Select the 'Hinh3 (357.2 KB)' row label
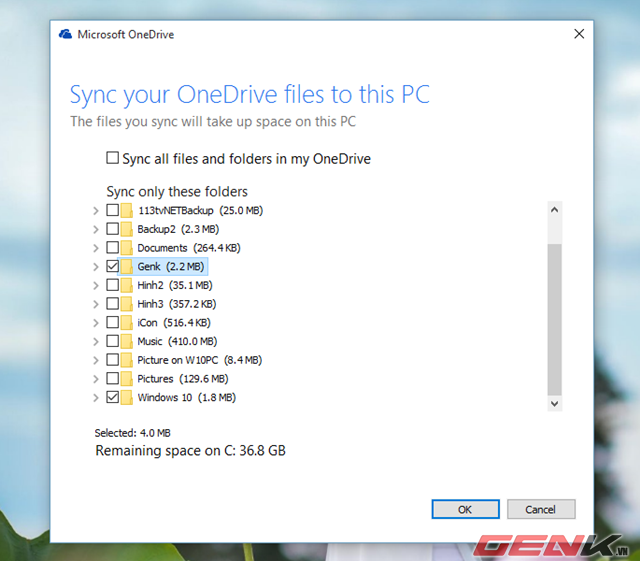This screenshot has height=561, width=640. pyautogui.click(x=177, y=304)
